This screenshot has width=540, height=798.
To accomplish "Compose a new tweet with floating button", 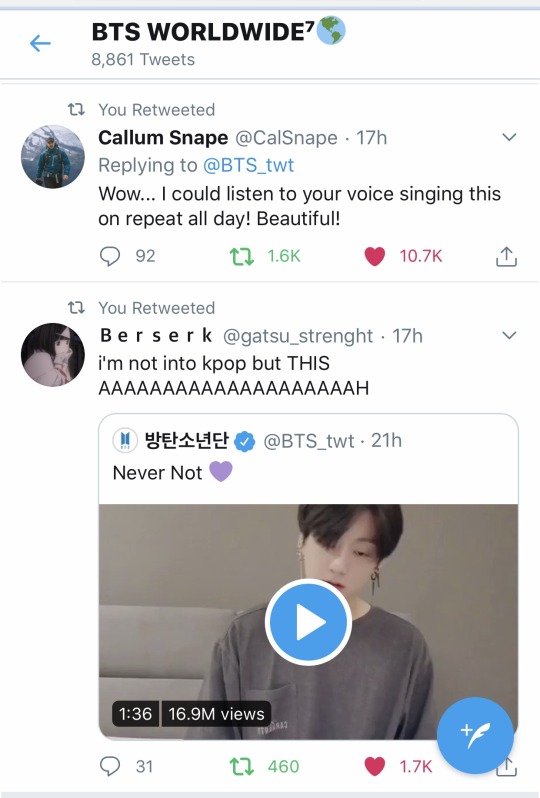I will pos(475,735).
